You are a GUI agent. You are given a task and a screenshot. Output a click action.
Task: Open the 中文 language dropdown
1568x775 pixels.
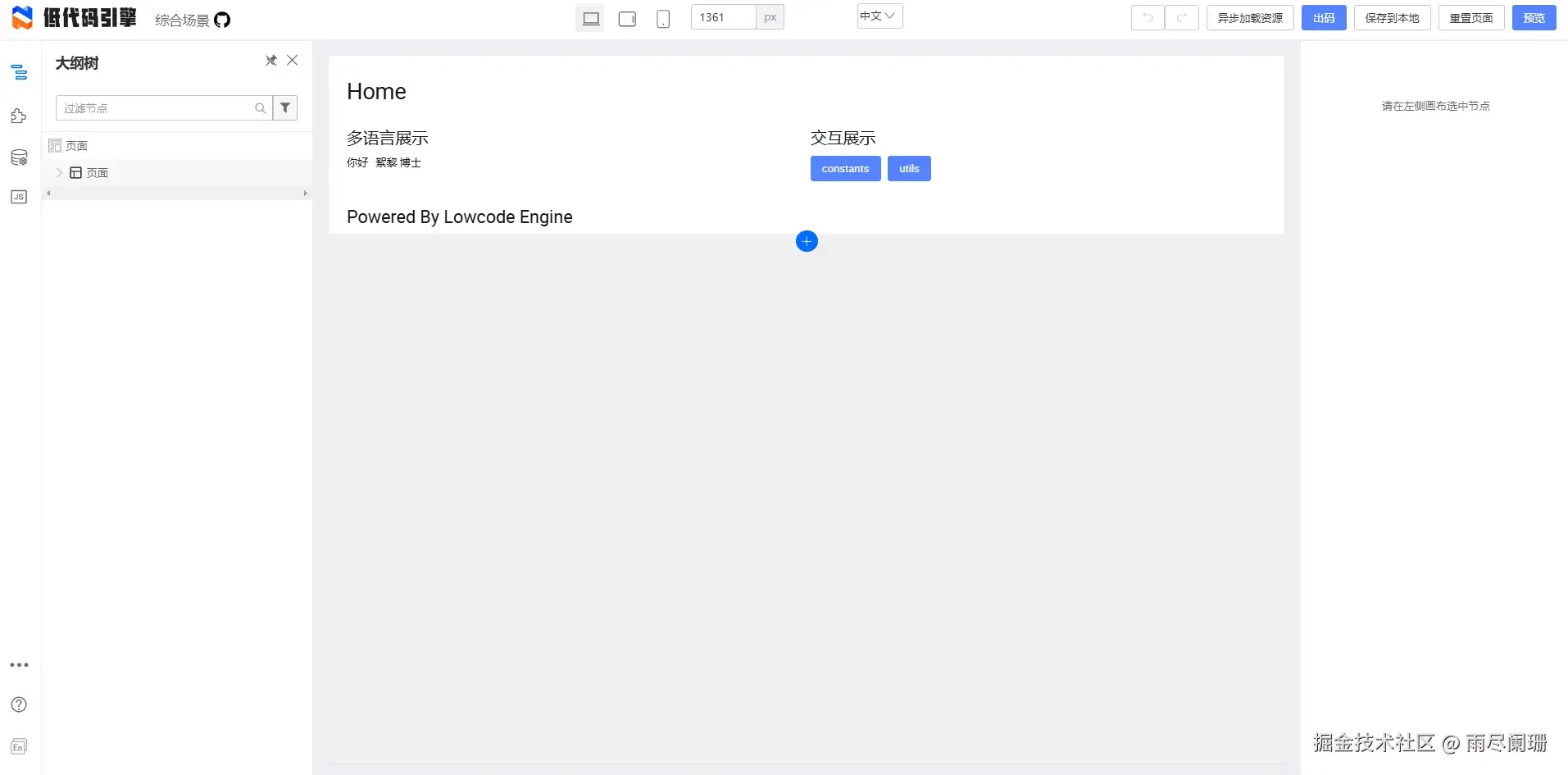point(879,16)
